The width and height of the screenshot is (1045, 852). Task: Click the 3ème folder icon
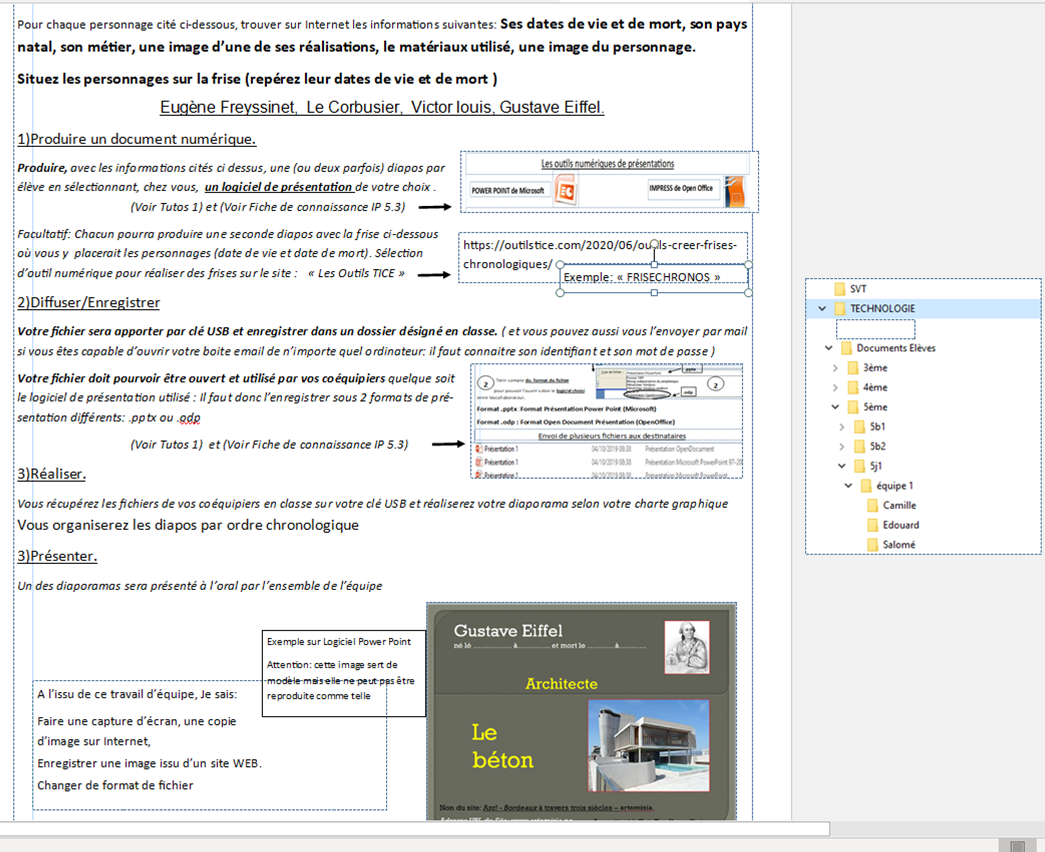click(x=853, y=368)
